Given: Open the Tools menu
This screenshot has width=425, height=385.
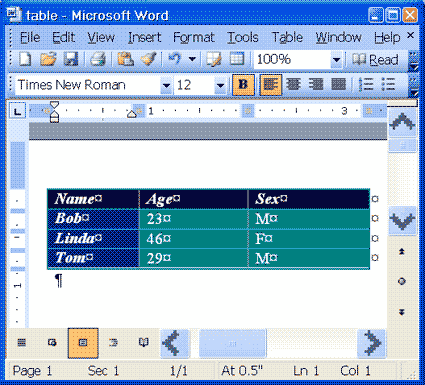Looking at the screenshot, I should coord(243,37).
